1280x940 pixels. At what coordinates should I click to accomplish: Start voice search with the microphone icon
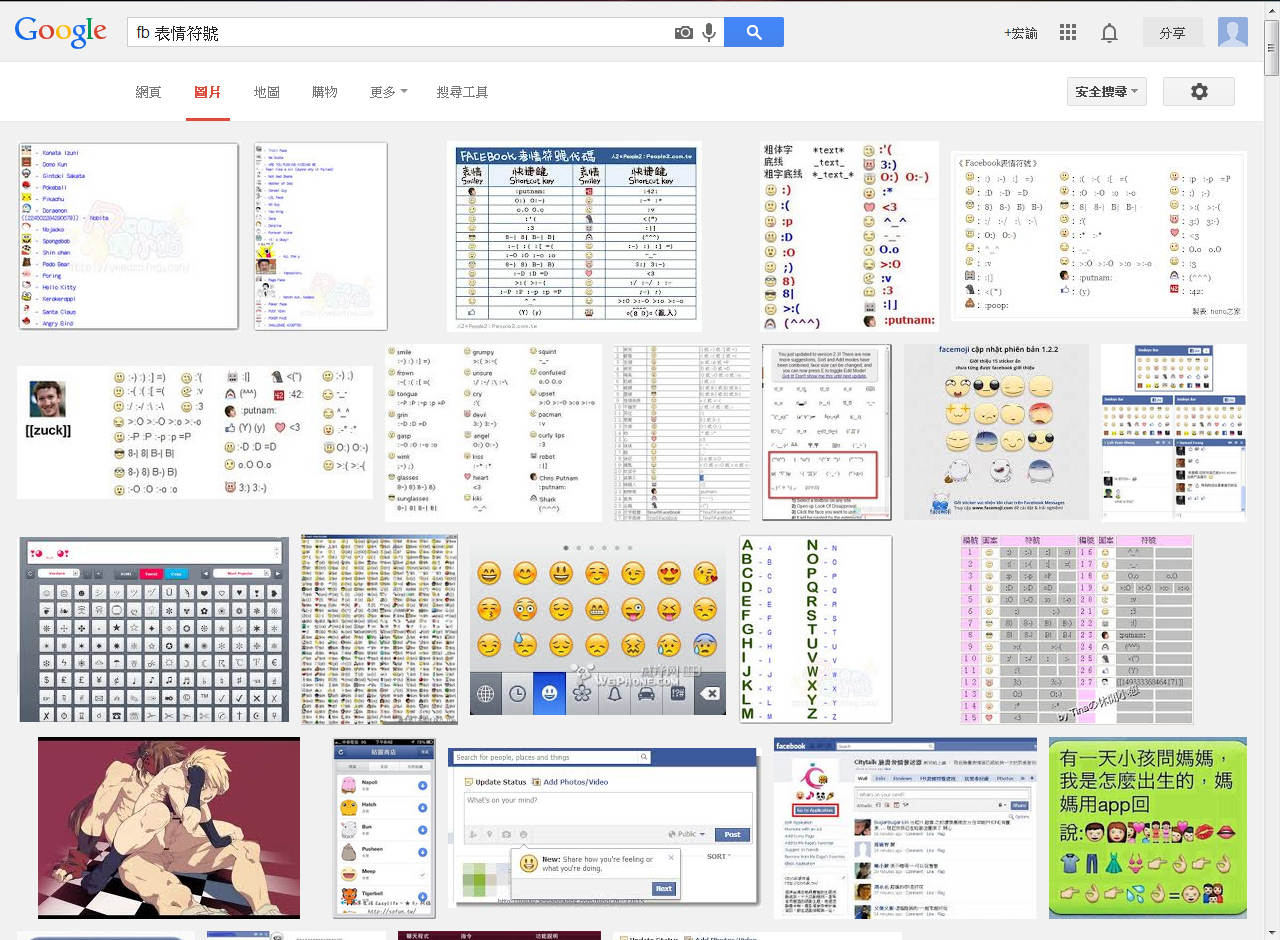(709, 33)
